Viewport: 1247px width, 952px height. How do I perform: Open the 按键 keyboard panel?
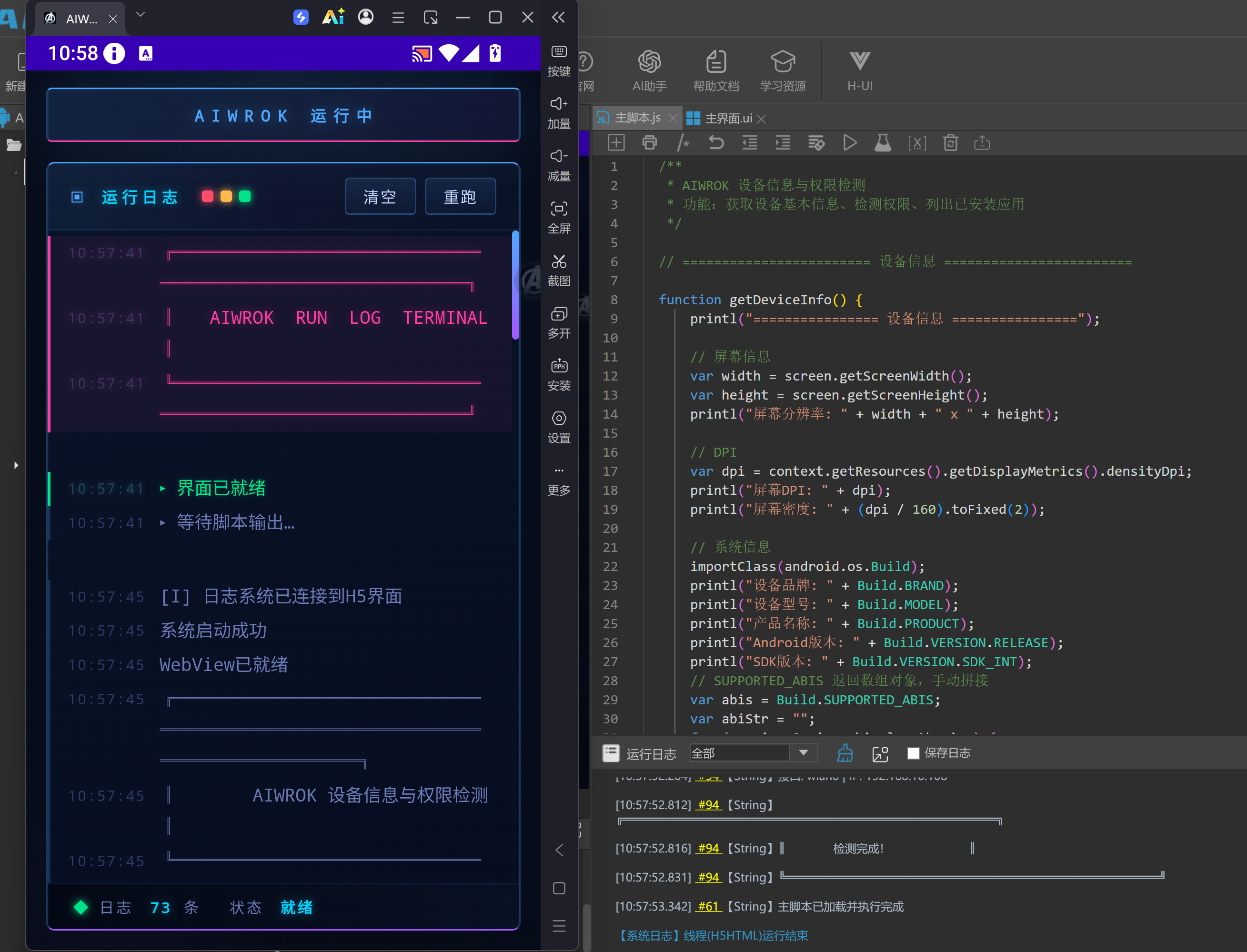tap(559, 60)
